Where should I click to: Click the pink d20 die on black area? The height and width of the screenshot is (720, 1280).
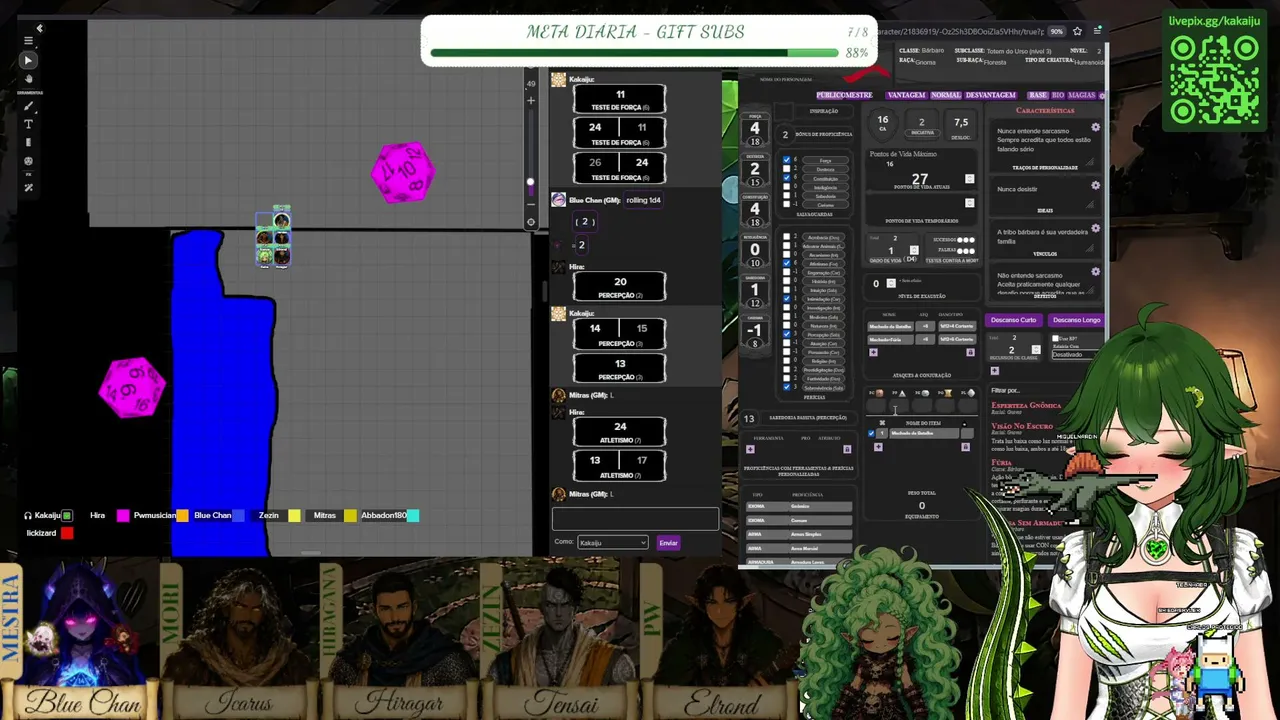coord(133,387)
